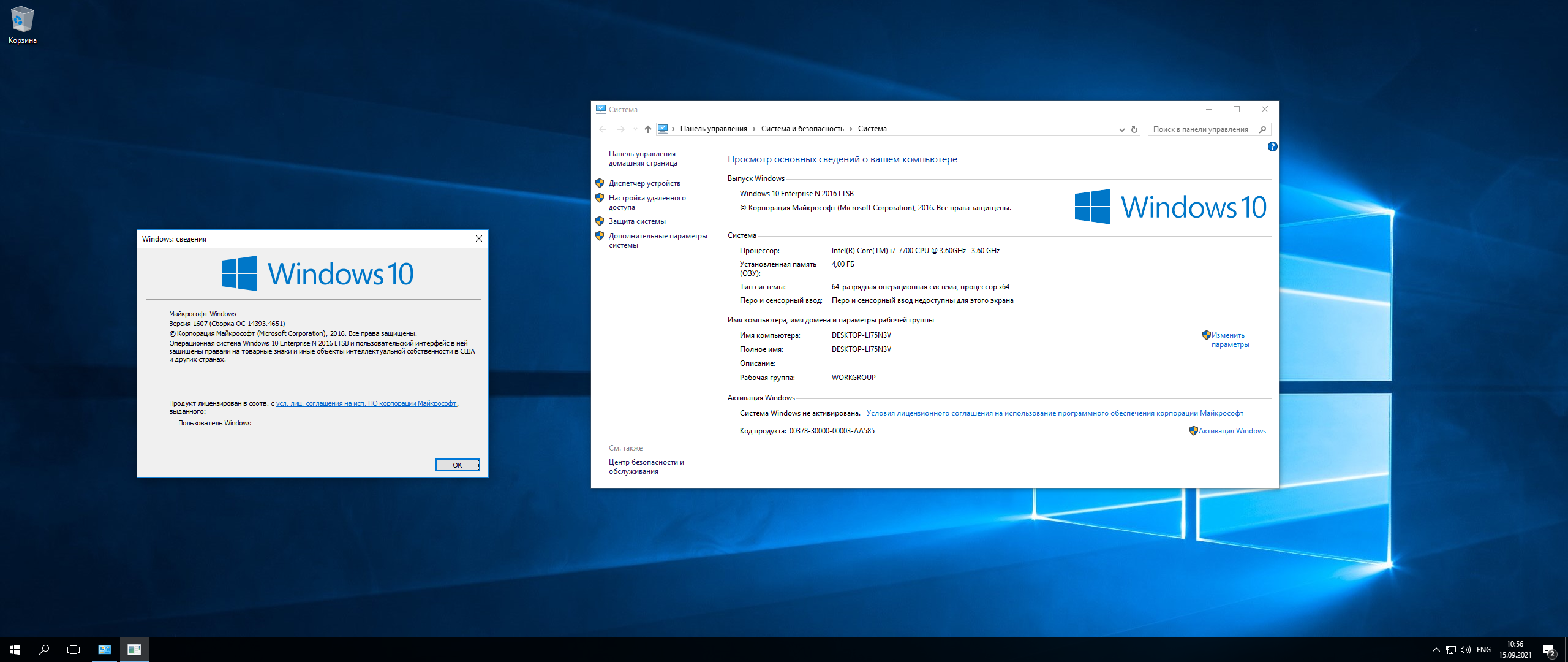Viewport: 1568px width, 662px height.
Task: Open the address bar history dropdown
Action: [x=1121, y=129]
